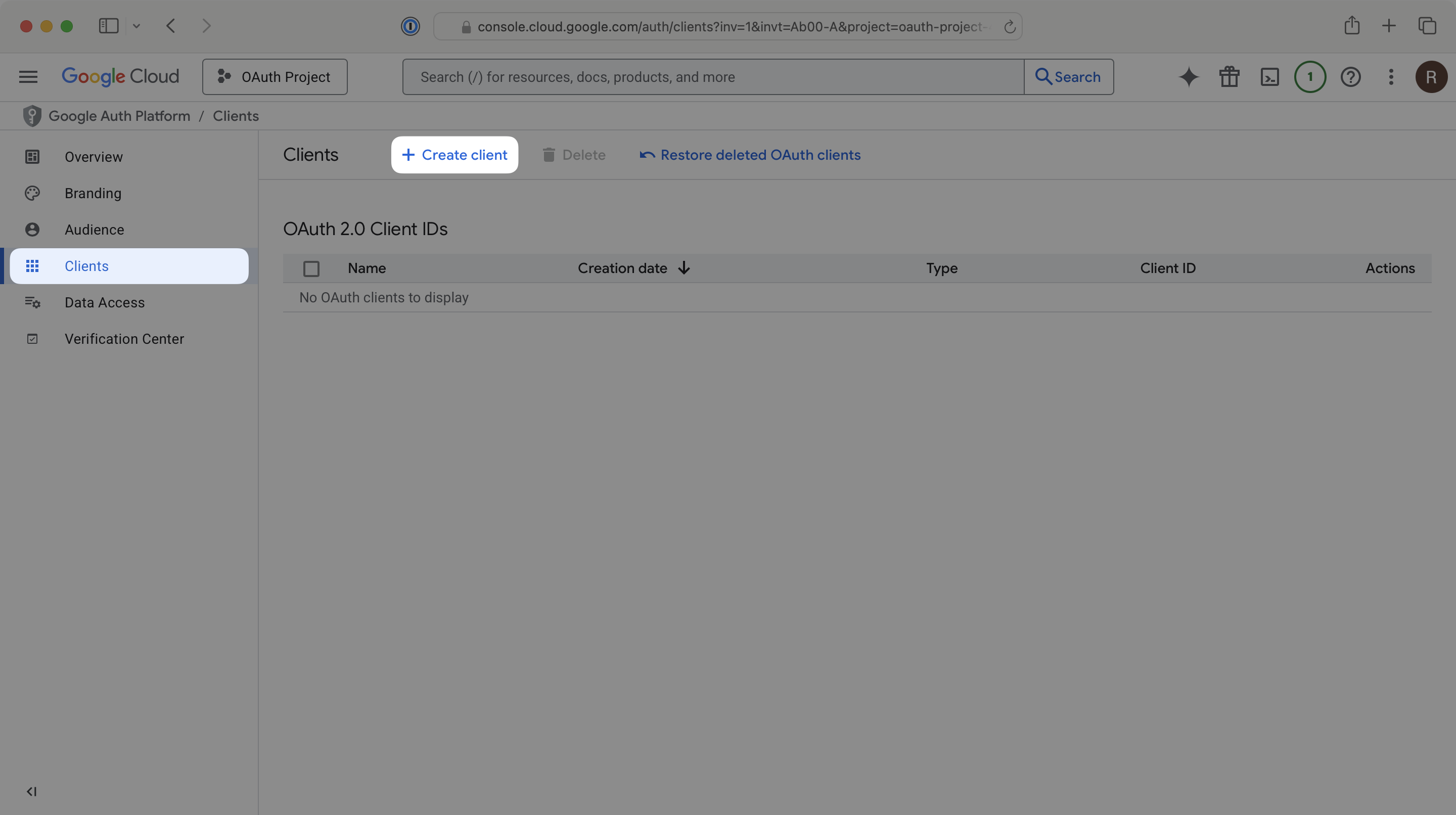View notifications from the bell indicator
This screenshot has height=815, width=1456.
click(x=1310, y=77)
